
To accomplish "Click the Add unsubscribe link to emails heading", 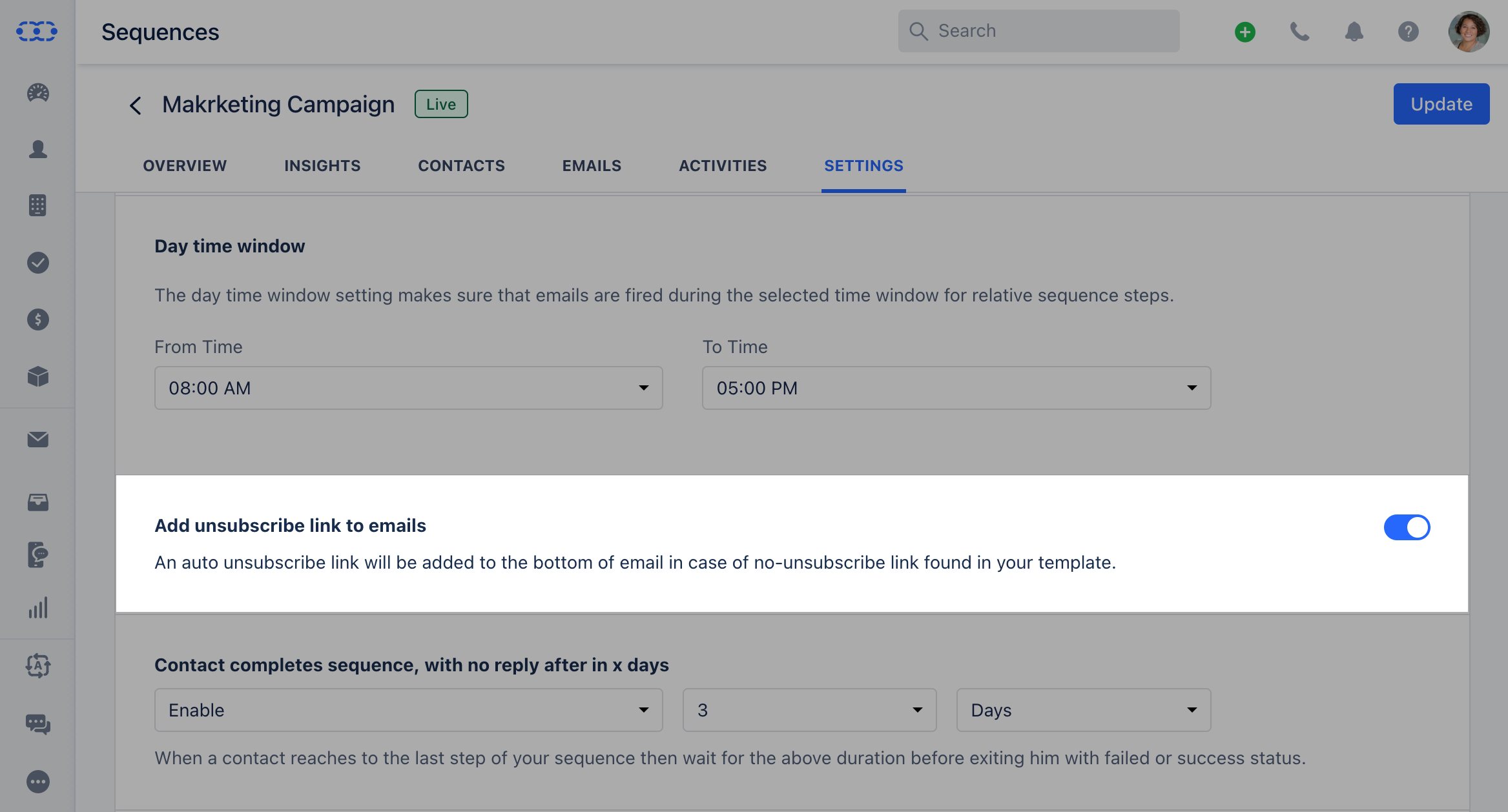I will 290,525.
